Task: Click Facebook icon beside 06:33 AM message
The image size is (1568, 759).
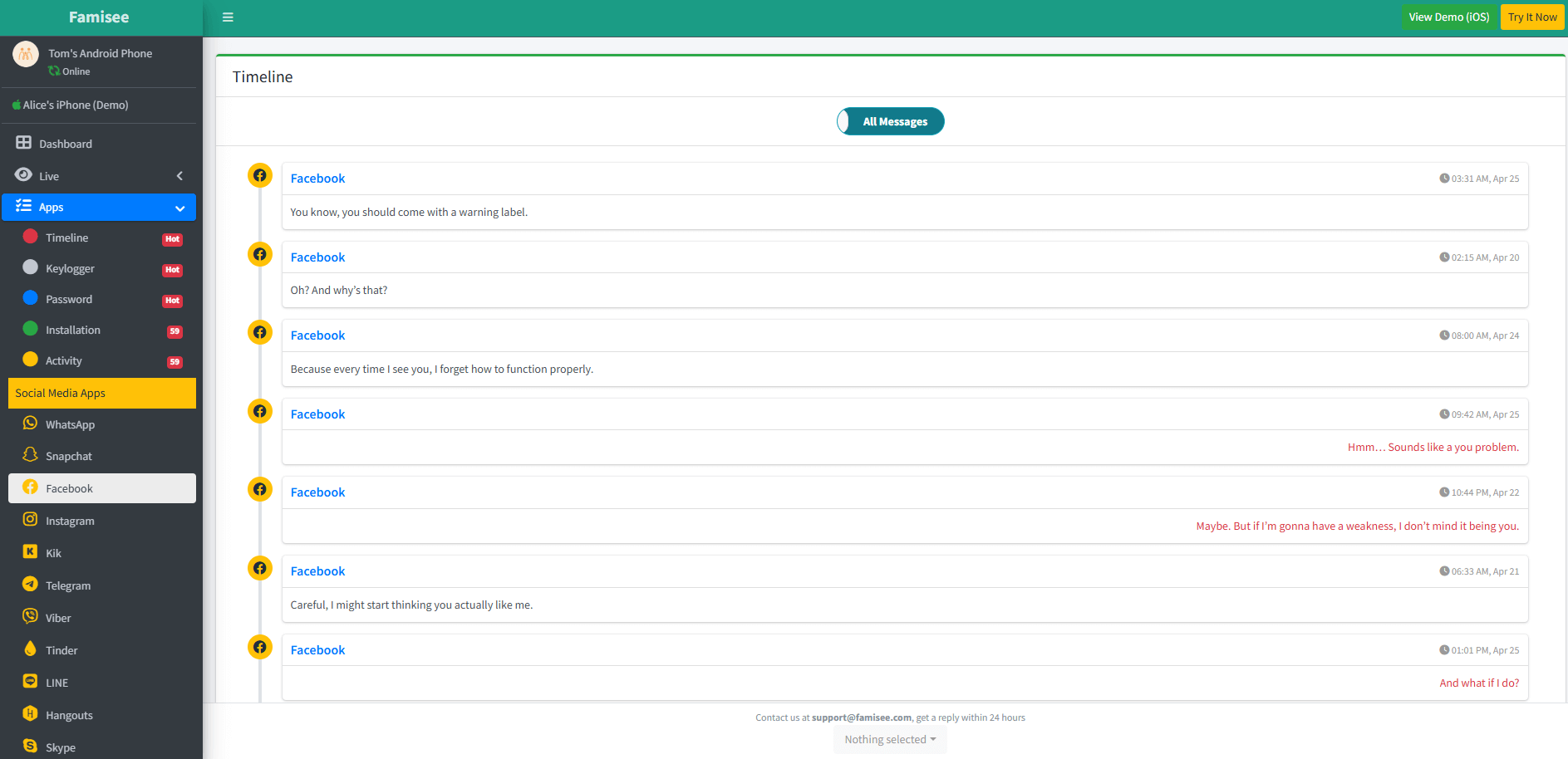Action: [260, 568]
